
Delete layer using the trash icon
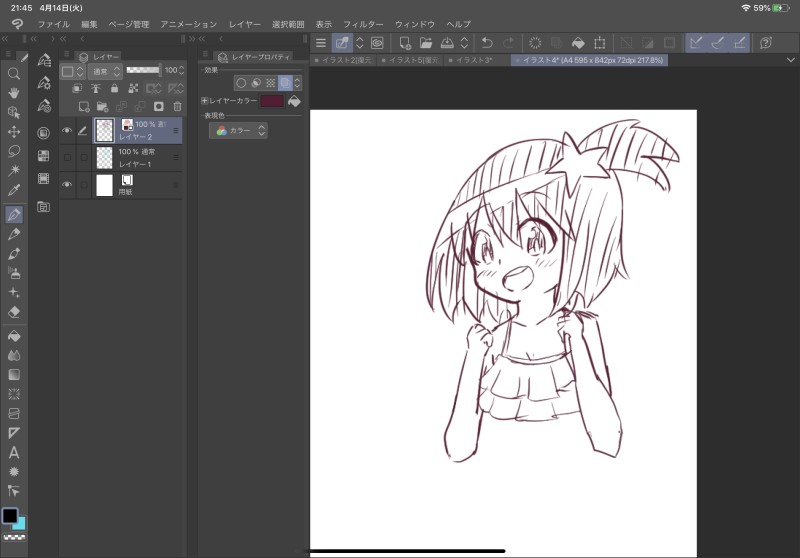tap(177, 106)
